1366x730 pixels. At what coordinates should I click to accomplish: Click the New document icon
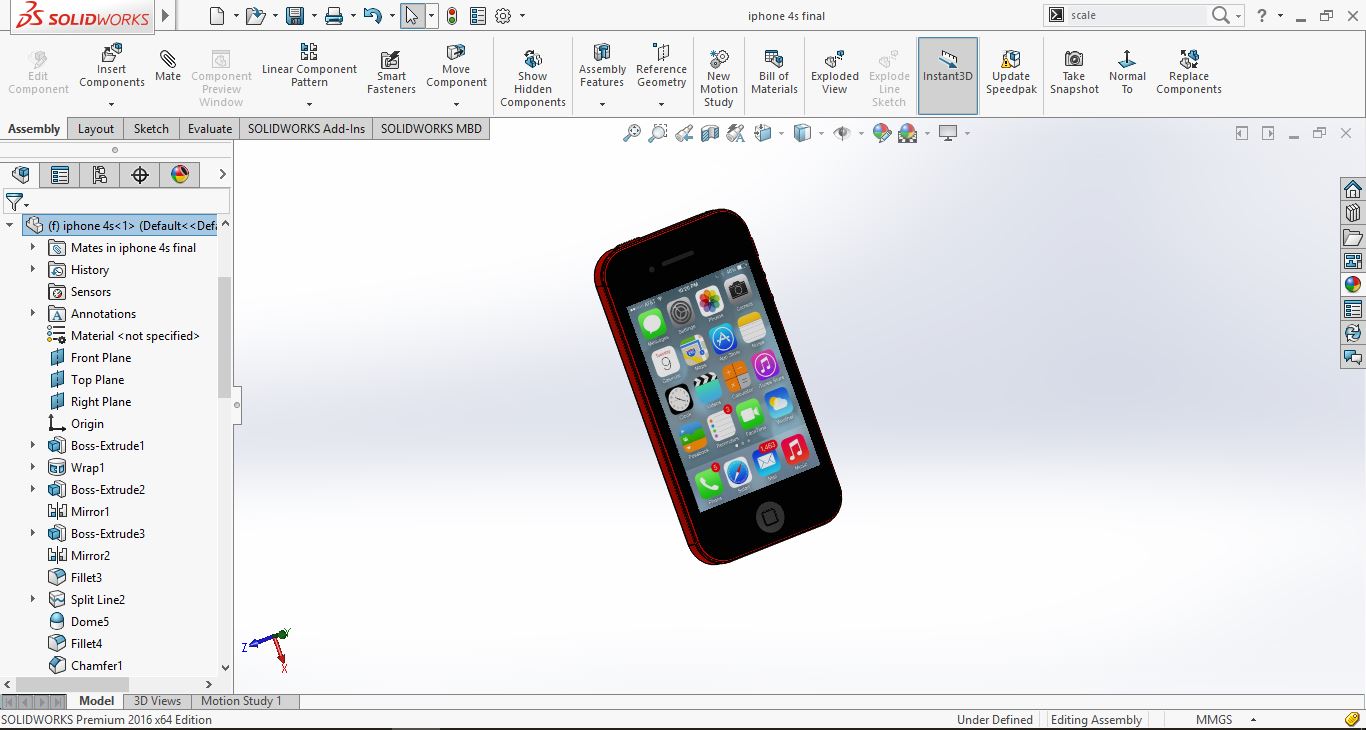click(x=217, y=15)
